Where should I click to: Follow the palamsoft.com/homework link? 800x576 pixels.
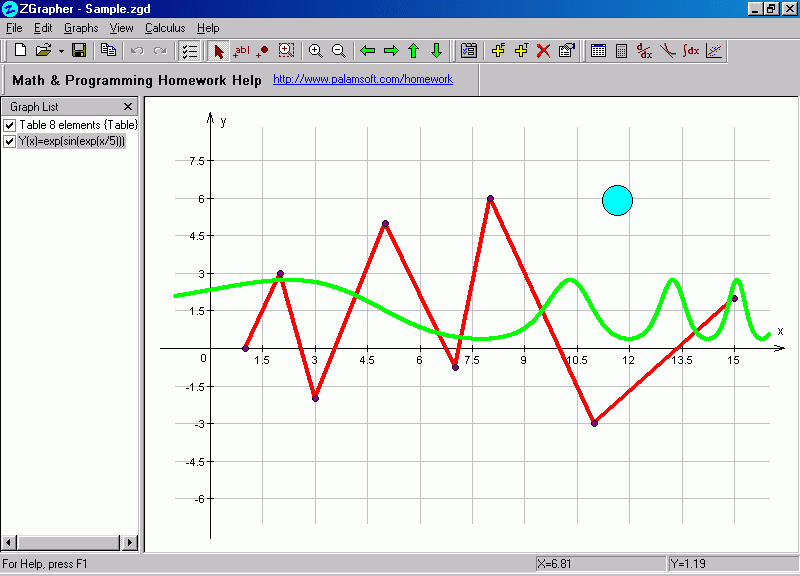coord(363,79)
